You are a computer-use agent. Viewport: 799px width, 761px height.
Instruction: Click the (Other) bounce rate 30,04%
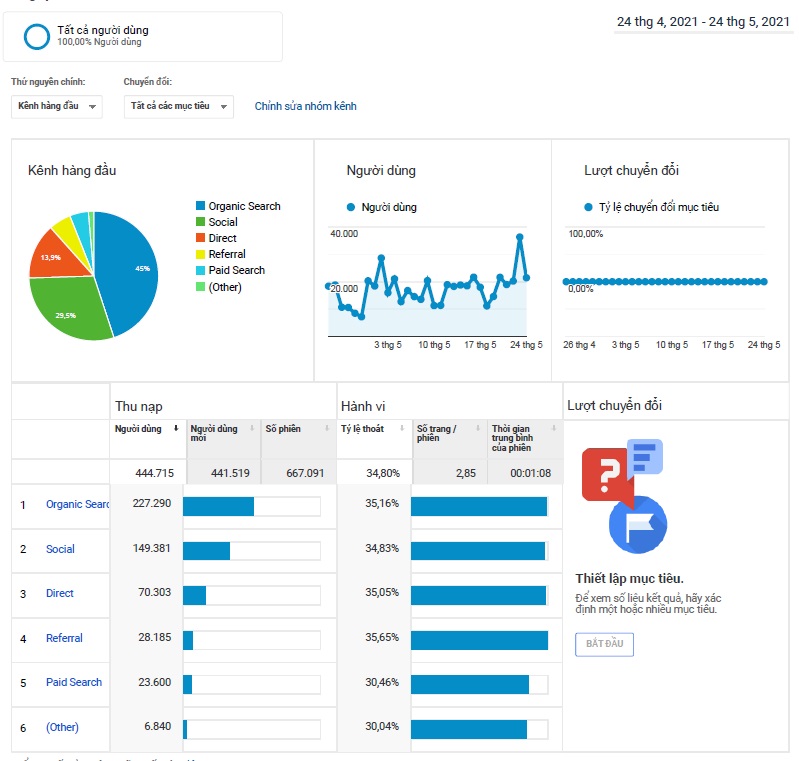[382, 726]
